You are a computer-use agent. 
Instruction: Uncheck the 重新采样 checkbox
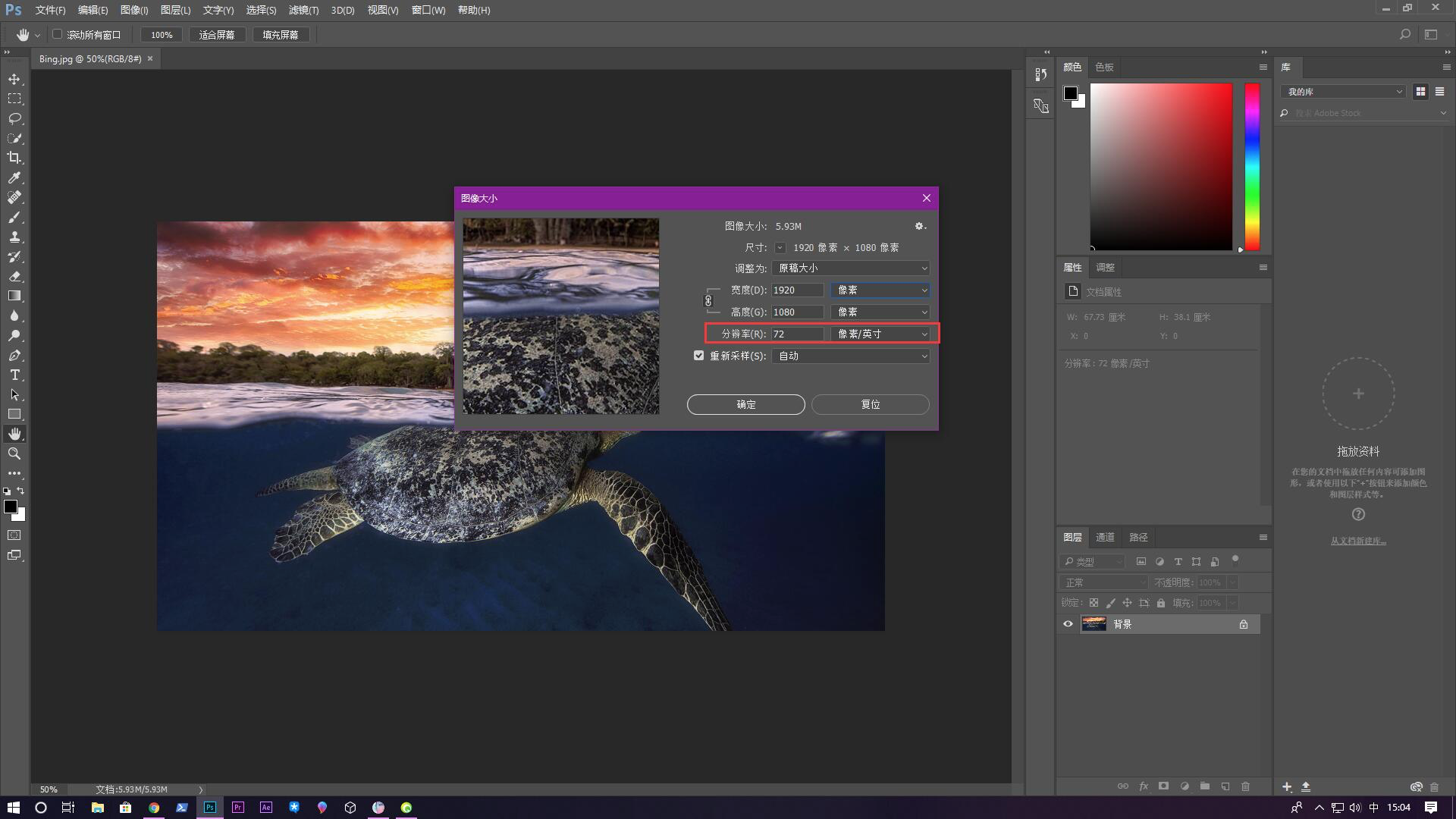[x=698, y=356]
